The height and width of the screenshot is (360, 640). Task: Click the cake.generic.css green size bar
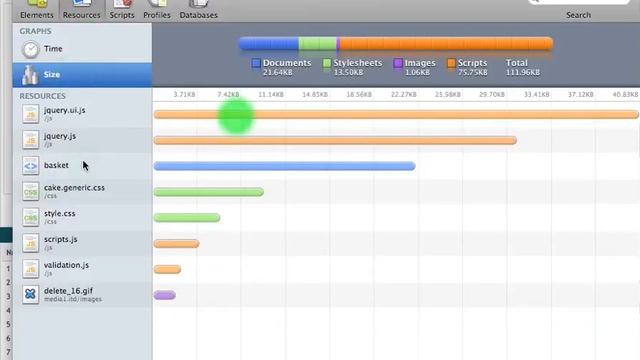209,192
